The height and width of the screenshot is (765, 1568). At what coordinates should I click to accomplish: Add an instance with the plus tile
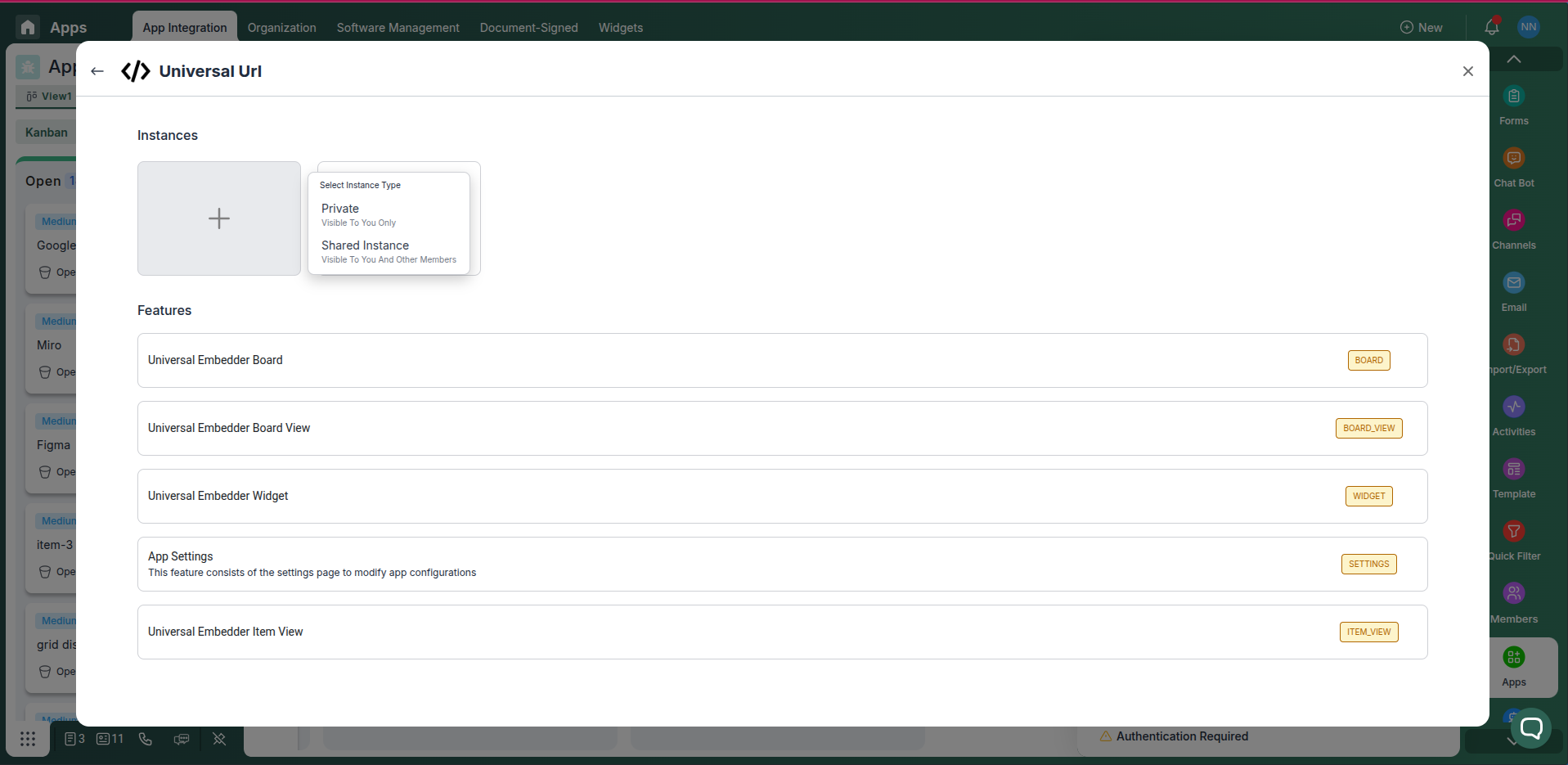click(x=218, y=218)
